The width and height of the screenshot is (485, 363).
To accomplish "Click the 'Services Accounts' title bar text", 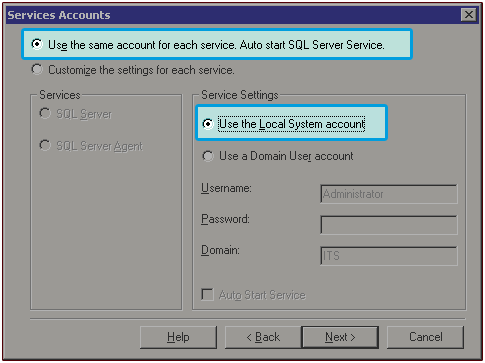I will tap(59, 15).
